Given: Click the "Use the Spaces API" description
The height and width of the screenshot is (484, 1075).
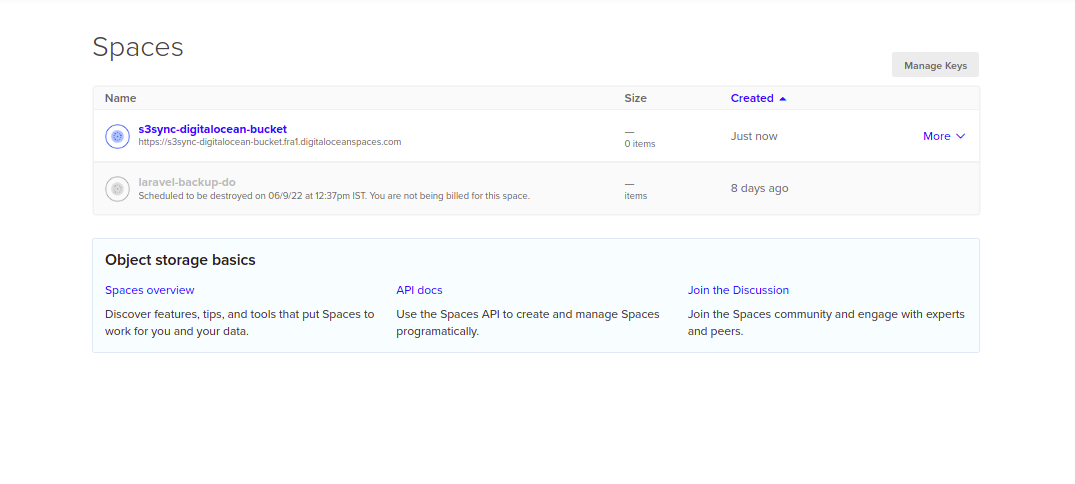Looking at the screenshot, I should (x=528, y=323).
